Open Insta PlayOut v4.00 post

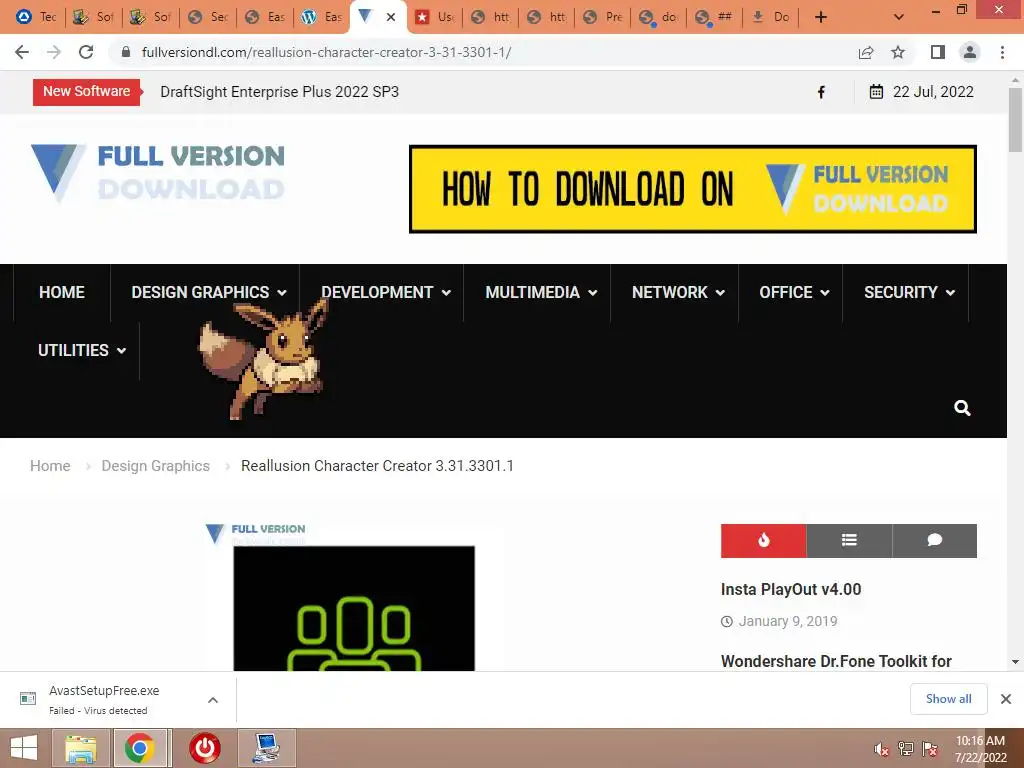click(x=791, y=589)
